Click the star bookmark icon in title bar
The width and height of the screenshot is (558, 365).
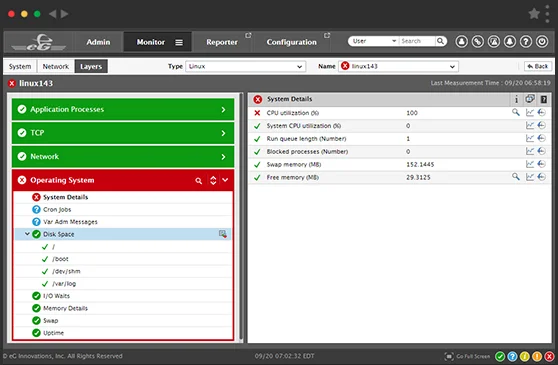pos(534,14)
